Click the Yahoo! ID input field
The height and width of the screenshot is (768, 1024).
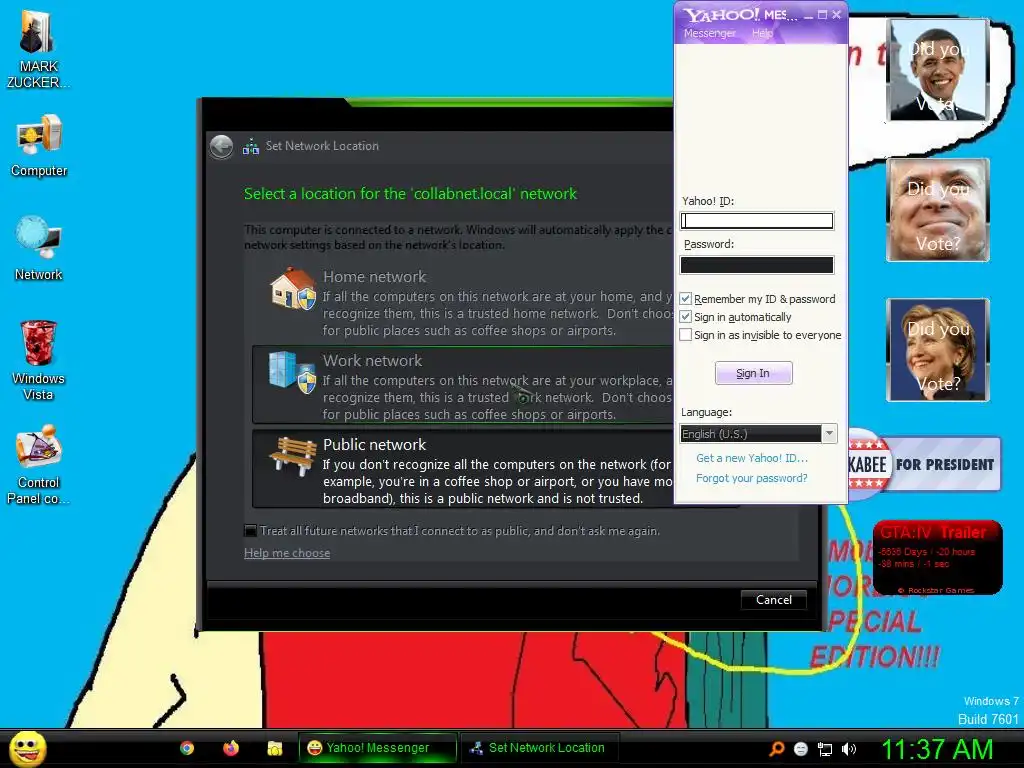coord(757,221)
